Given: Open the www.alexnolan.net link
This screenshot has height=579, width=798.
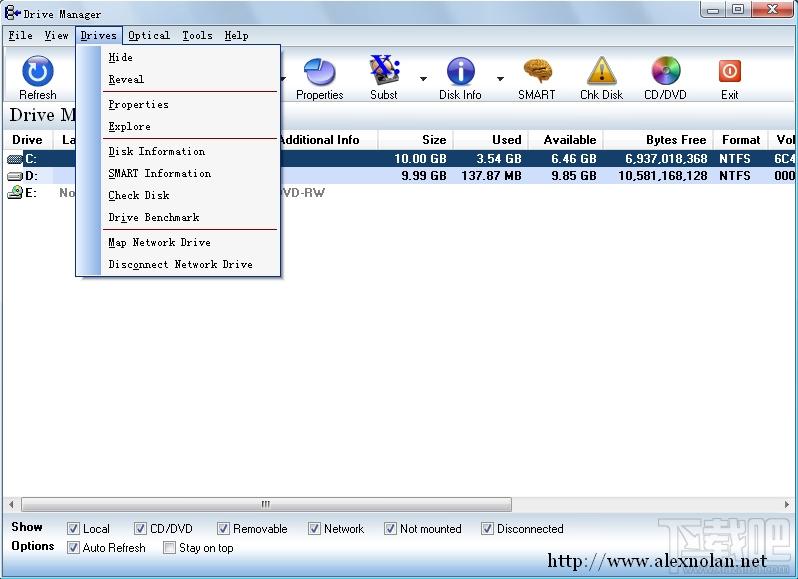Looking at the screenshot, I should pos(657,561).
